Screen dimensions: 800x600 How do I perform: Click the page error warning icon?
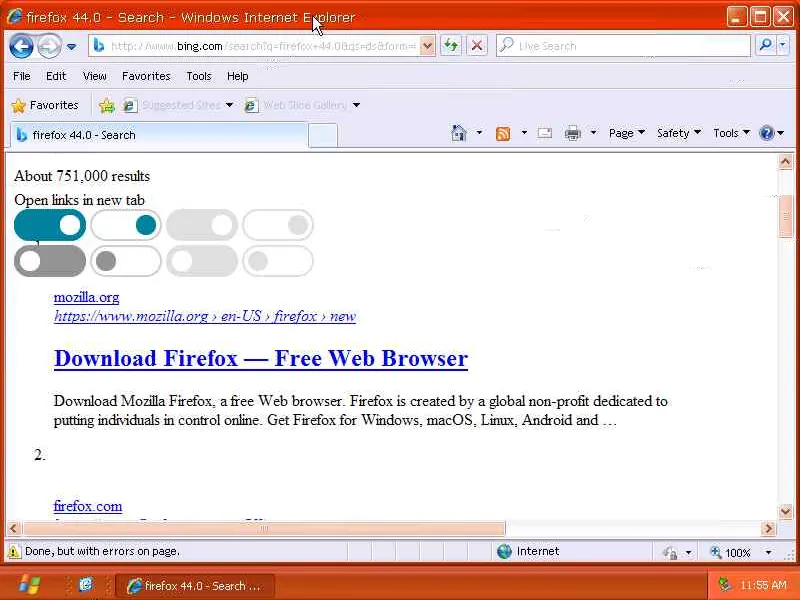click(x=14, y=552)
